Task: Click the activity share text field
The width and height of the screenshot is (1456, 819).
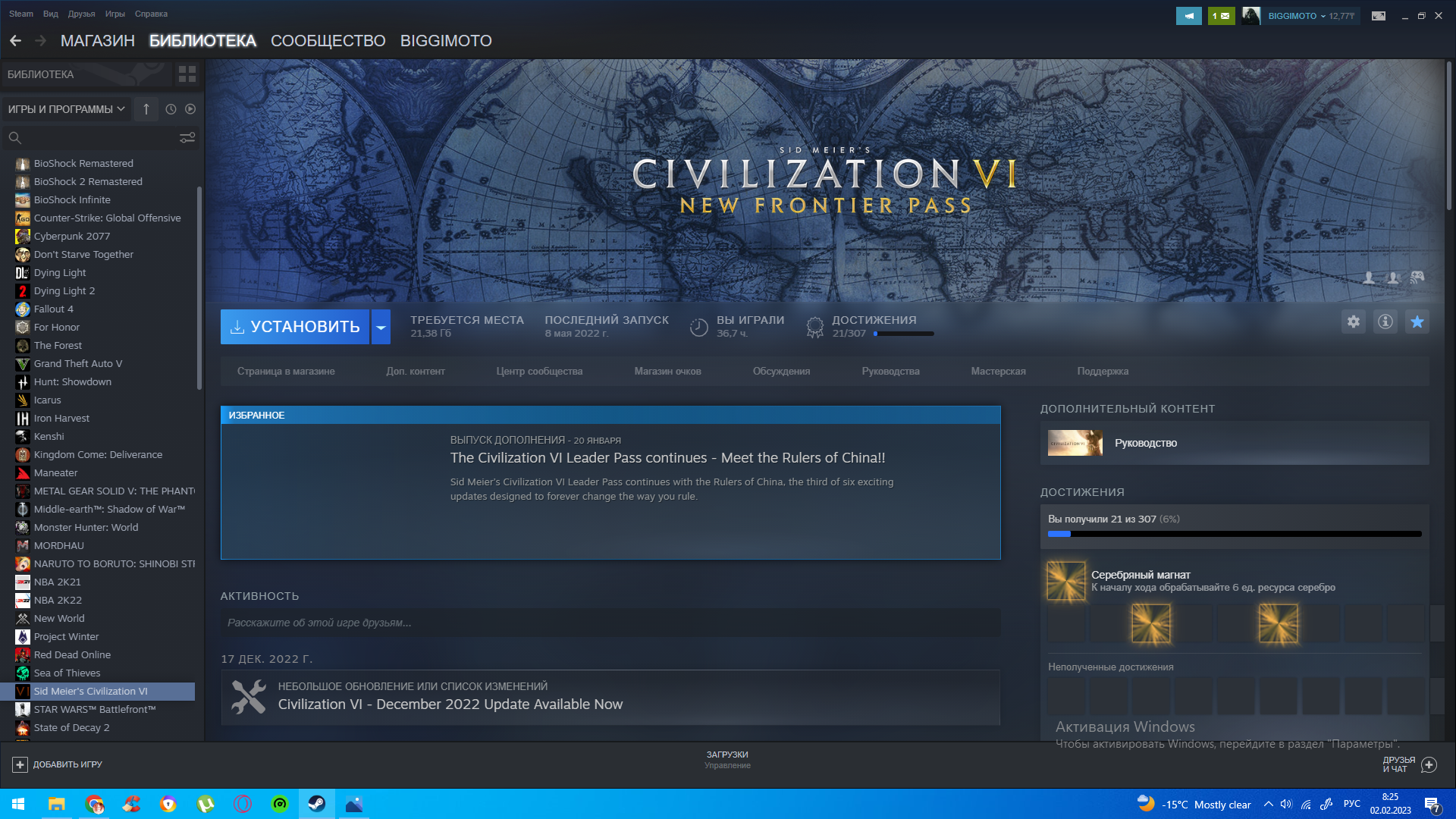Action: 610,623
